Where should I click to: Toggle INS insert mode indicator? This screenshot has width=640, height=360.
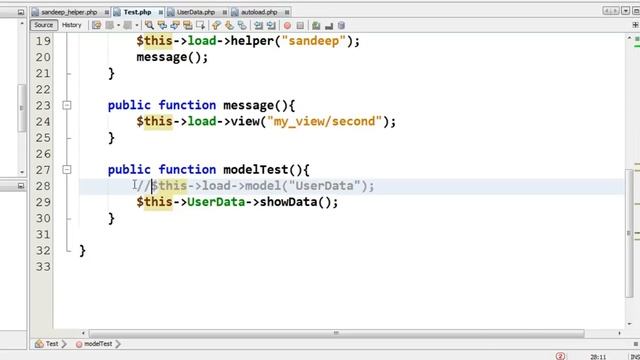[x=635, y=357]
